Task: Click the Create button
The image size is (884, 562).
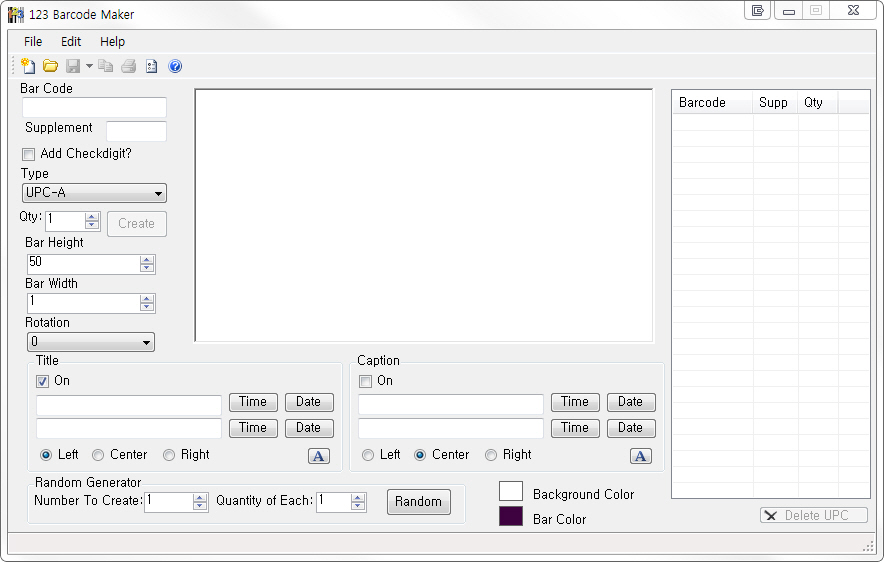Action: pyautogui.click(x=136, y=224)
